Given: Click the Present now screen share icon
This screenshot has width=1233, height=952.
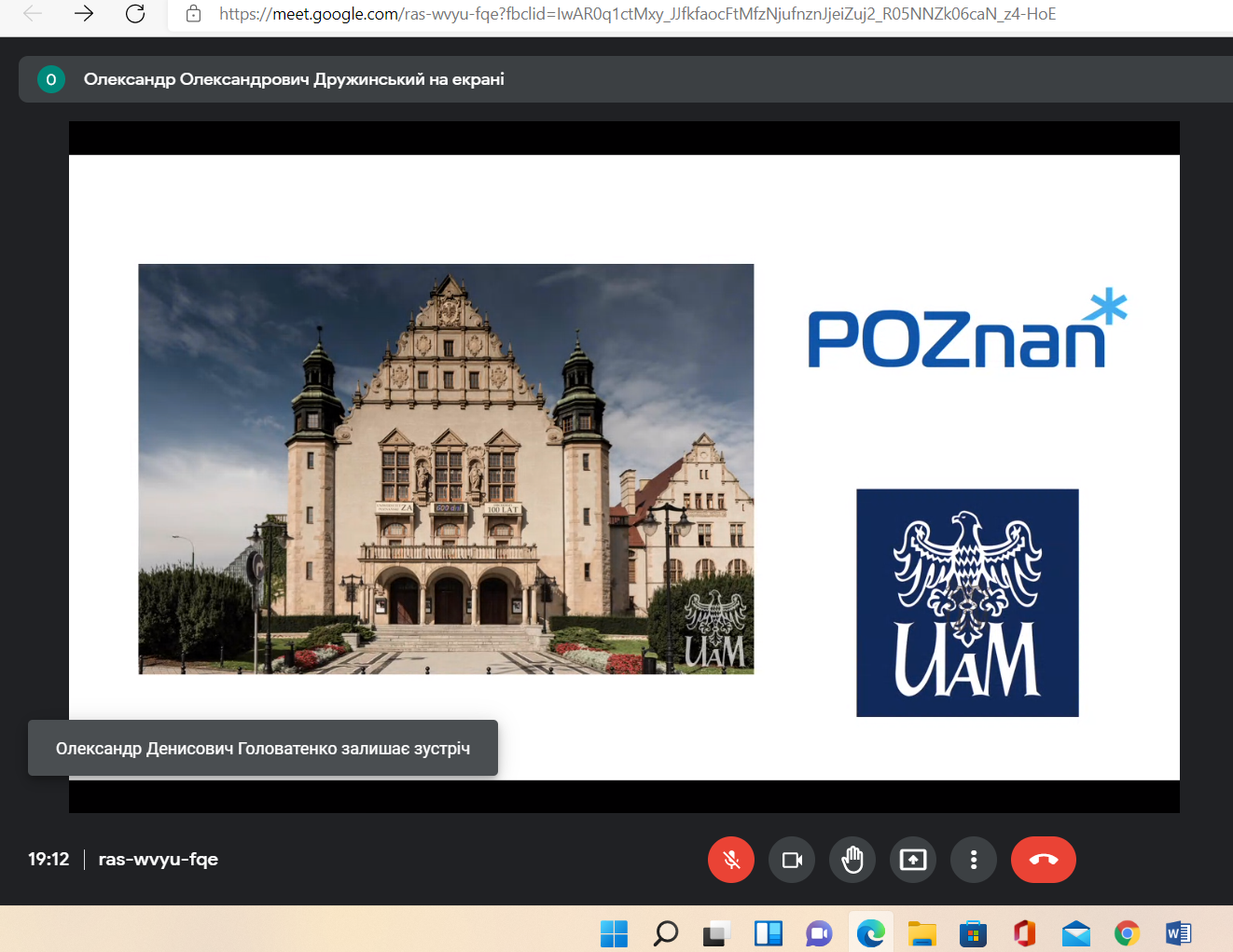Looking at the screenshot, I should tap(913, 860).
